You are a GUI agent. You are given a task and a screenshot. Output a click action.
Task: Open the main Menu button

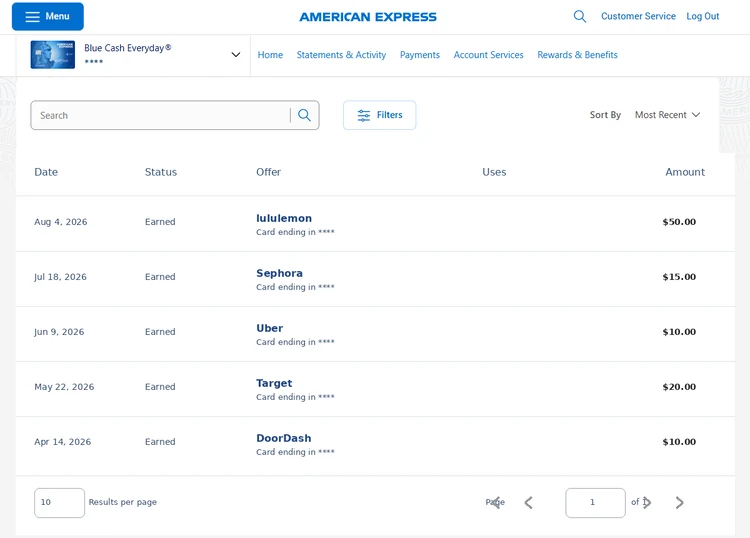click(x=48, y=16)
